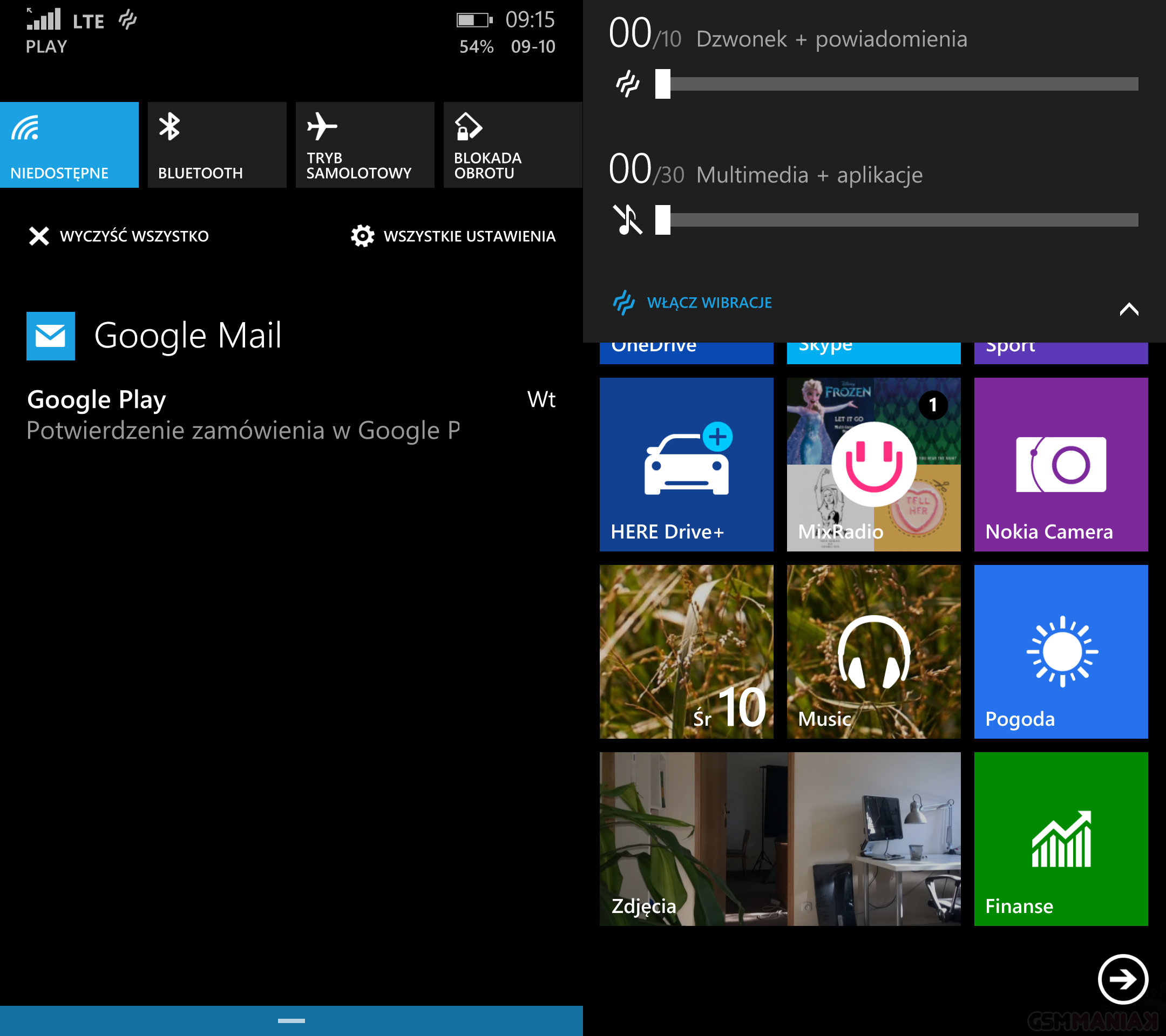Launch the MixRadio tile
The image size is (1166, 1036).
[873, 464]
